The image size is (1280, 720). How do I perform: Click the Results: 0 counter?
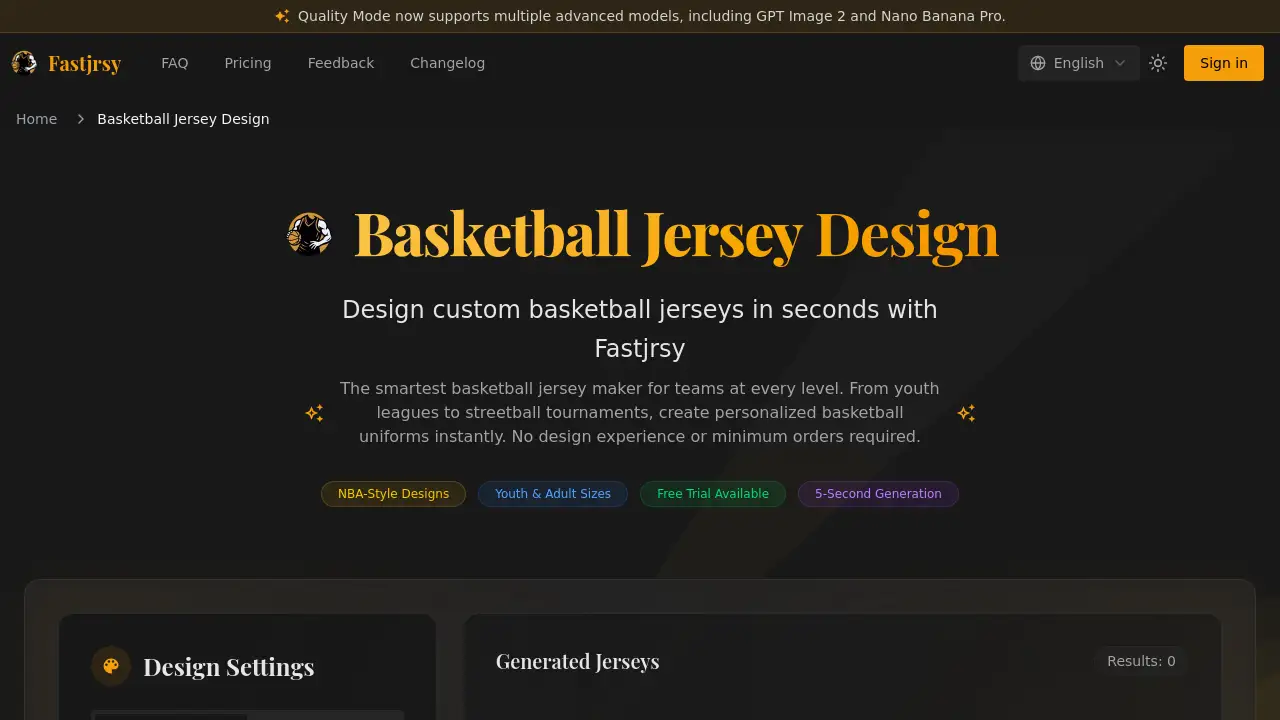tap(1141, 661)
